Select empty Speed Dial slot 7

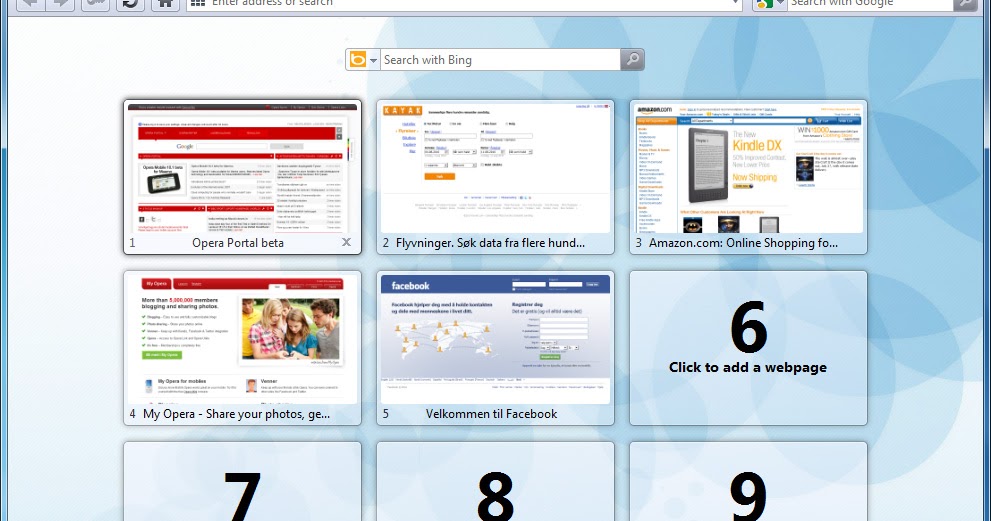[x=242, y=482]
